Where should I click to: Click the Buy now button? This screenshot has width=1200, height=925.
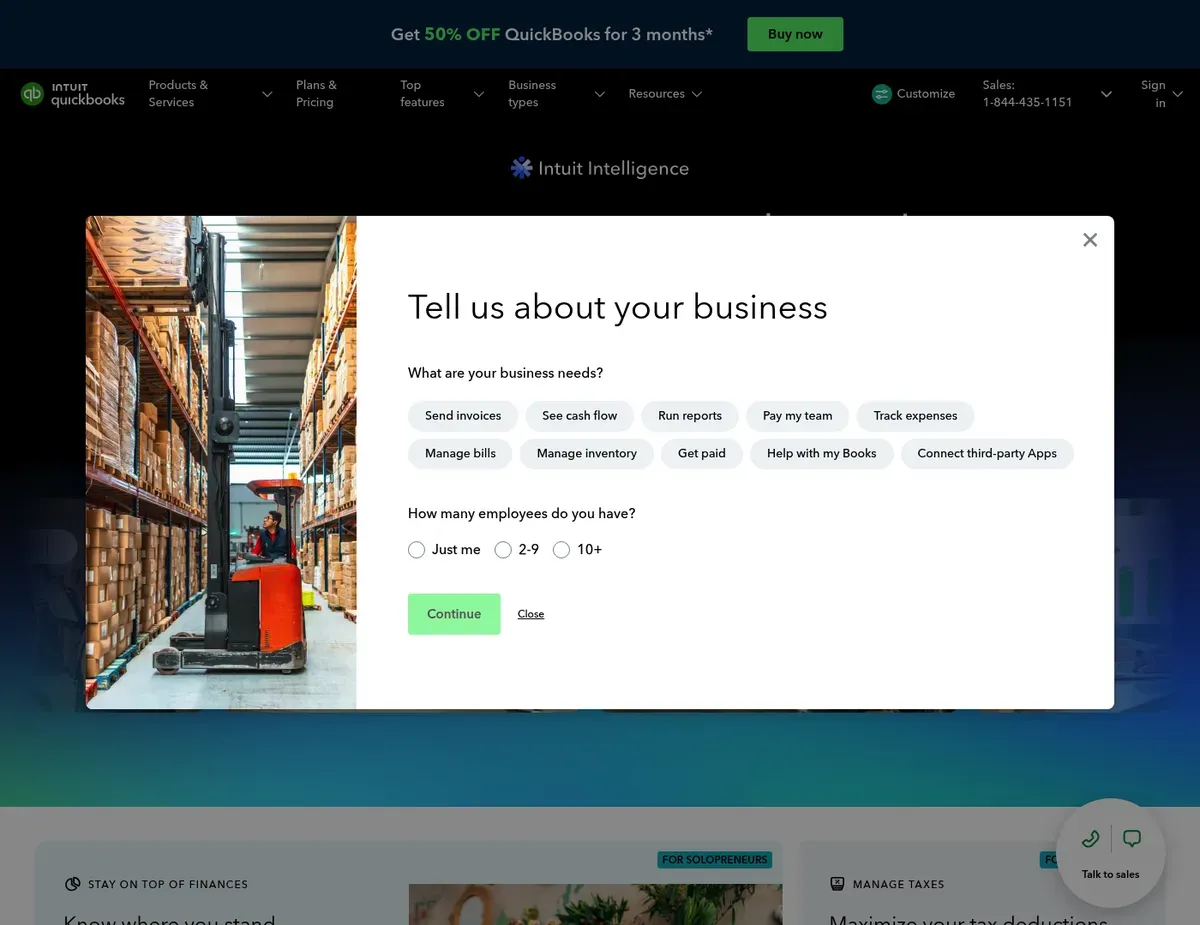[795, 34]
